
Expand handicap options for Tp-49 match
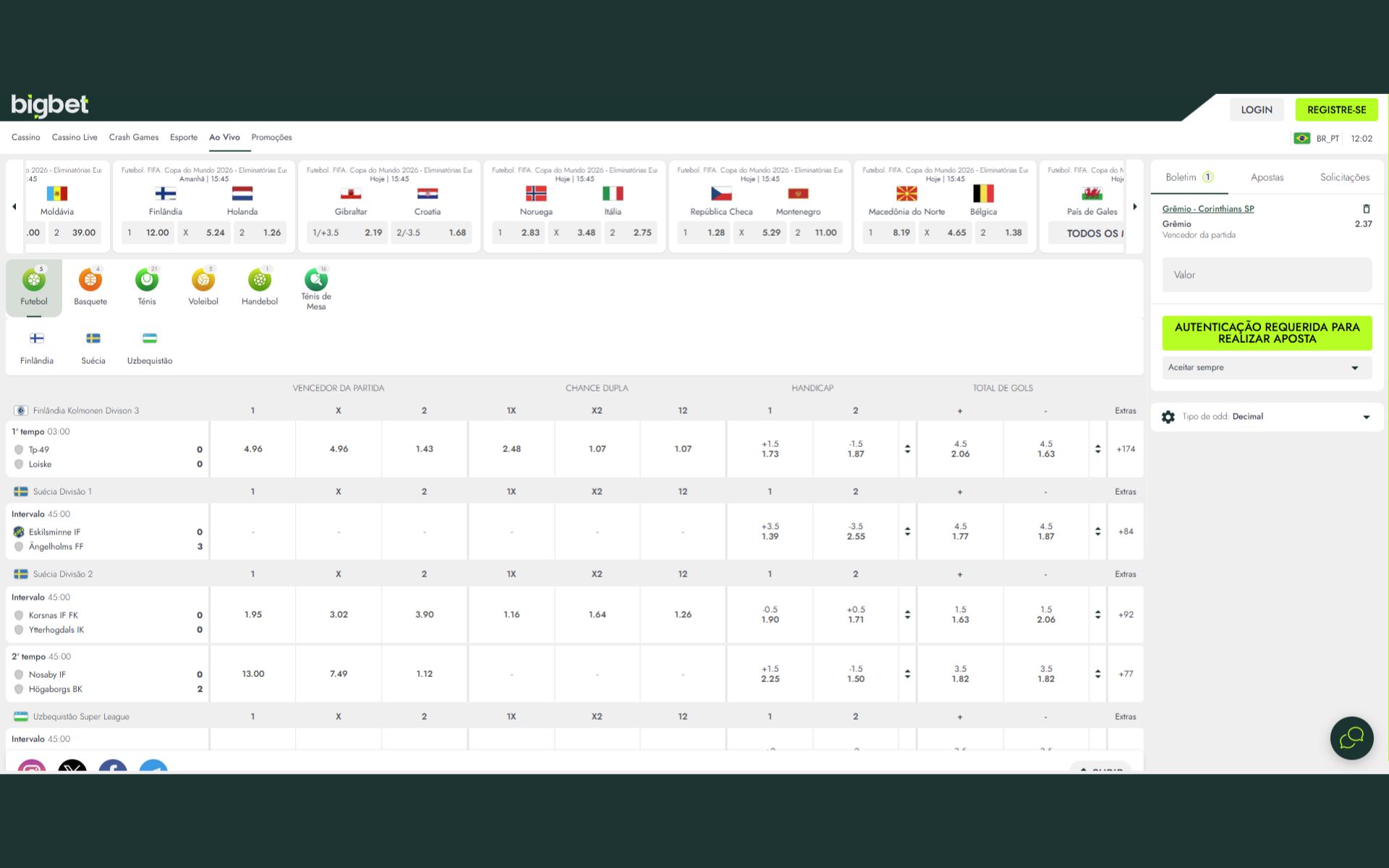tap(907, 449)
